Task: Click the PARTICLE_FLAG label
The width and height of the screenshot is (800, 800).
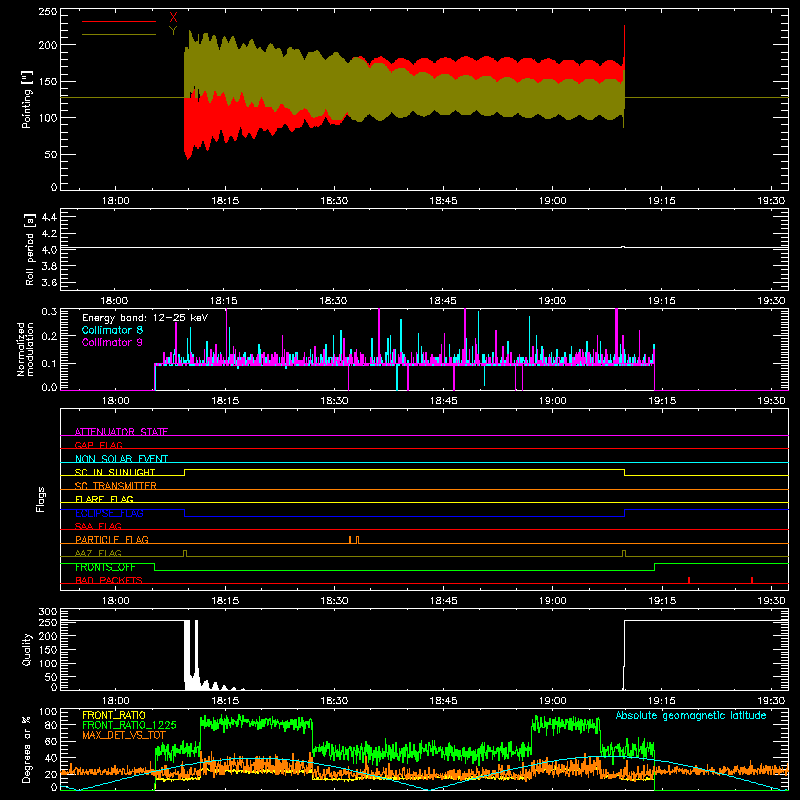Action: 112,539
